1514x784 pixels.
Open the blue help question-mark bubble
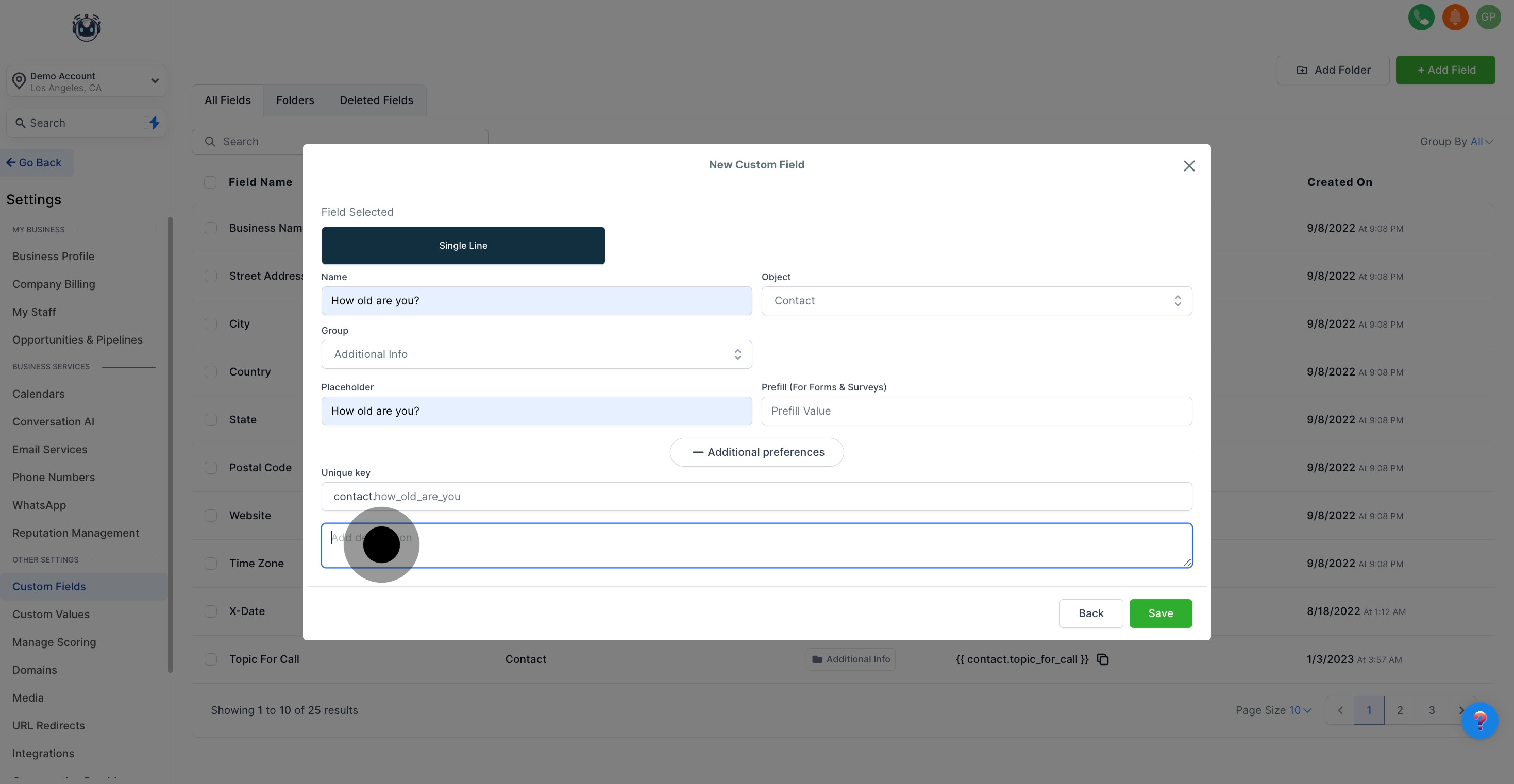click(x=1479, y=721)
